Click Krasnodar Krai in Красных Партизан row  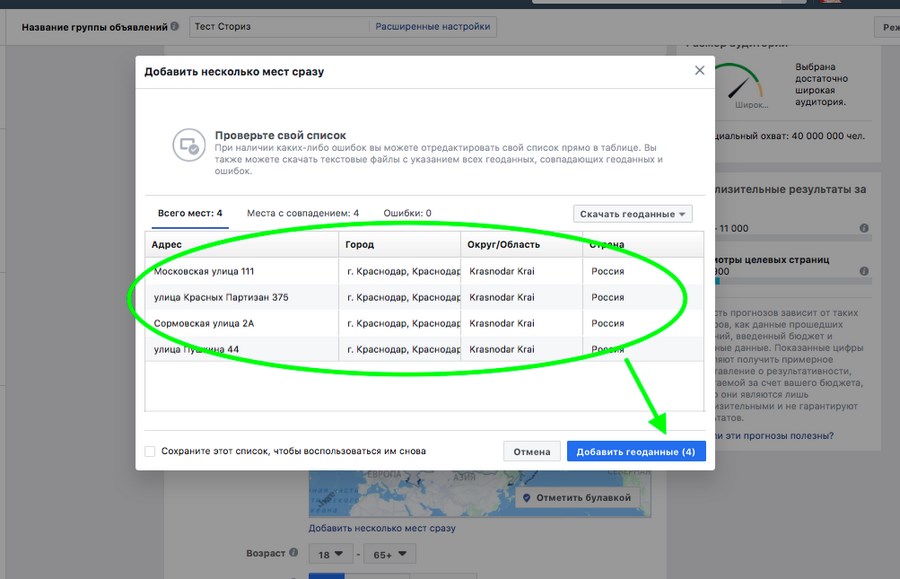502,297
